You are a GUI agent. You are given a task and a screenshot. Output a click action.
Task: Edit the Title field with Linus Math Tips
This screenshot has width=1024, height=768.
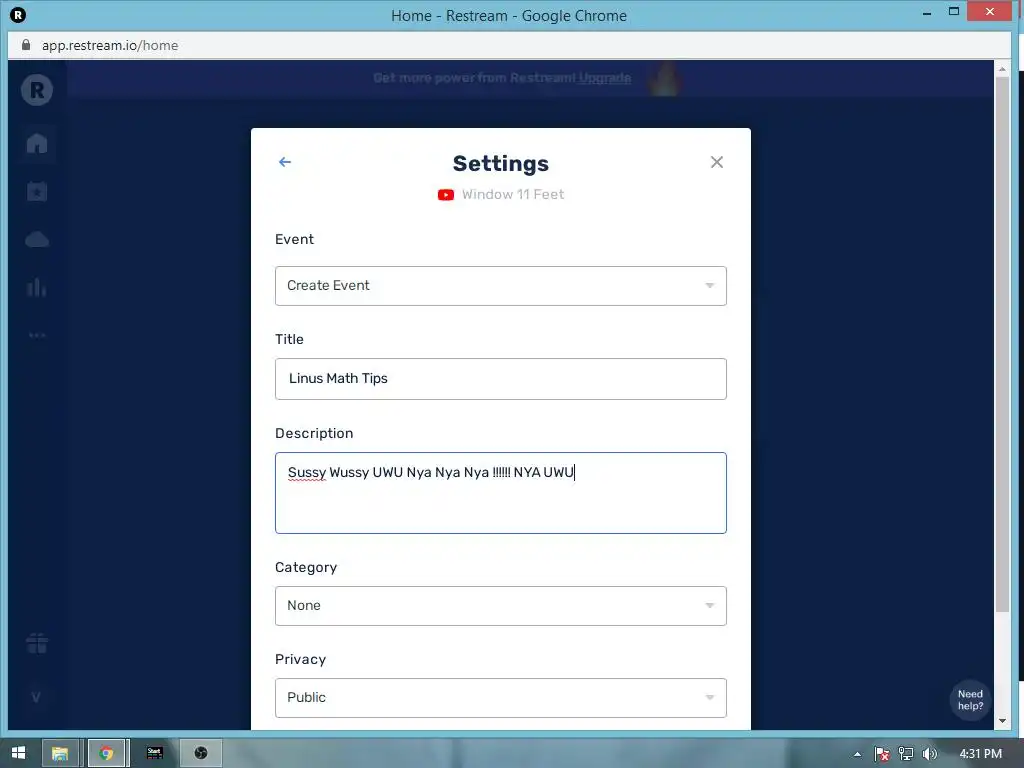point(500,379)
